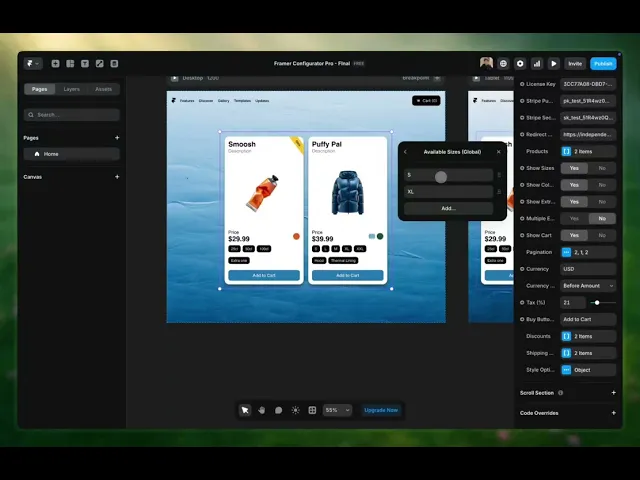Pick the orange color swatch on Smoosh card

296,236
